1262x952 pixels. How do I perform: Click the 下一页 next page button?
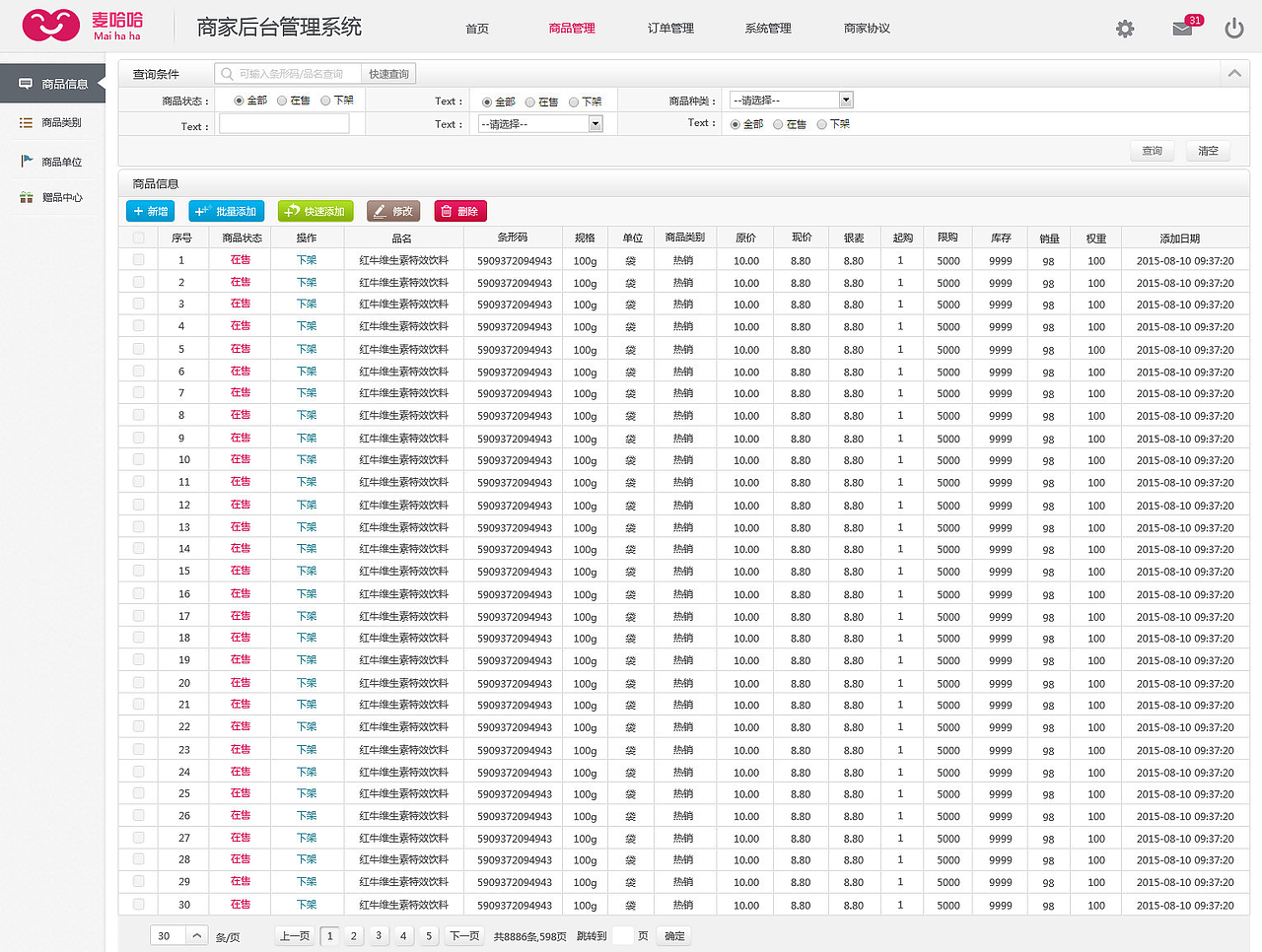[464, 936]
